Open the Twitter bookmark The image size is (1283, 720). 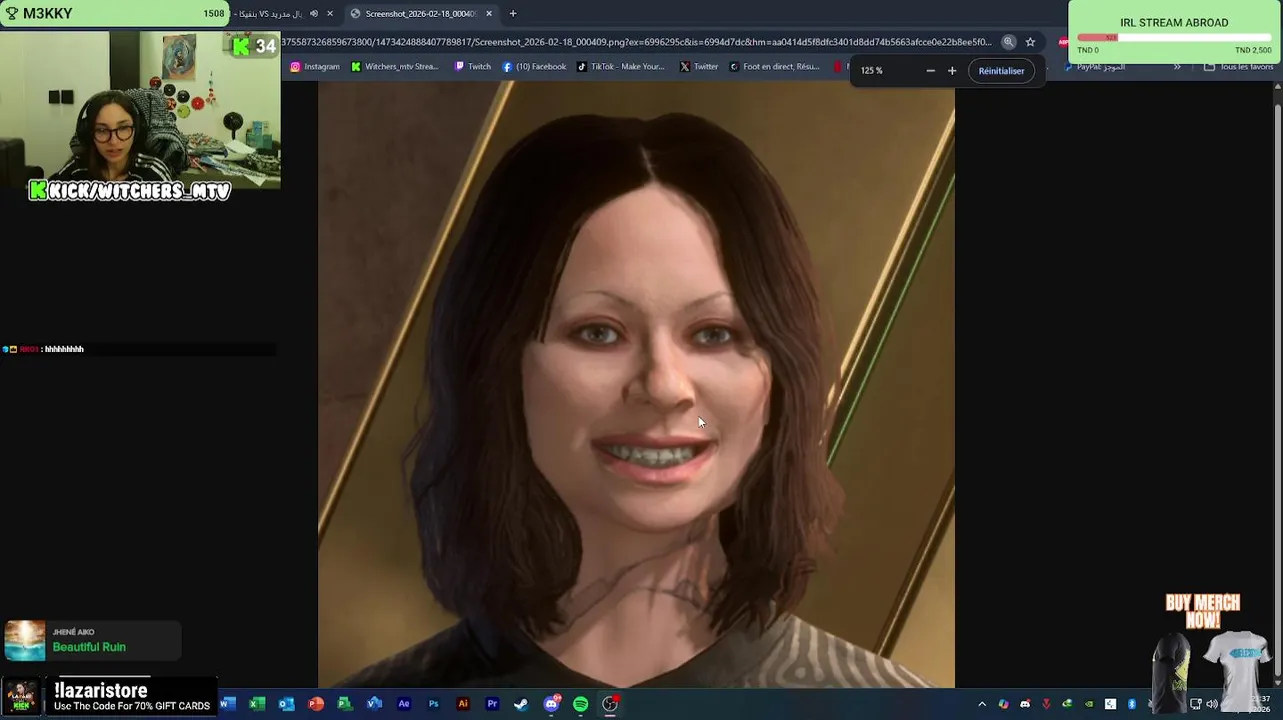[x=699, y=67]
